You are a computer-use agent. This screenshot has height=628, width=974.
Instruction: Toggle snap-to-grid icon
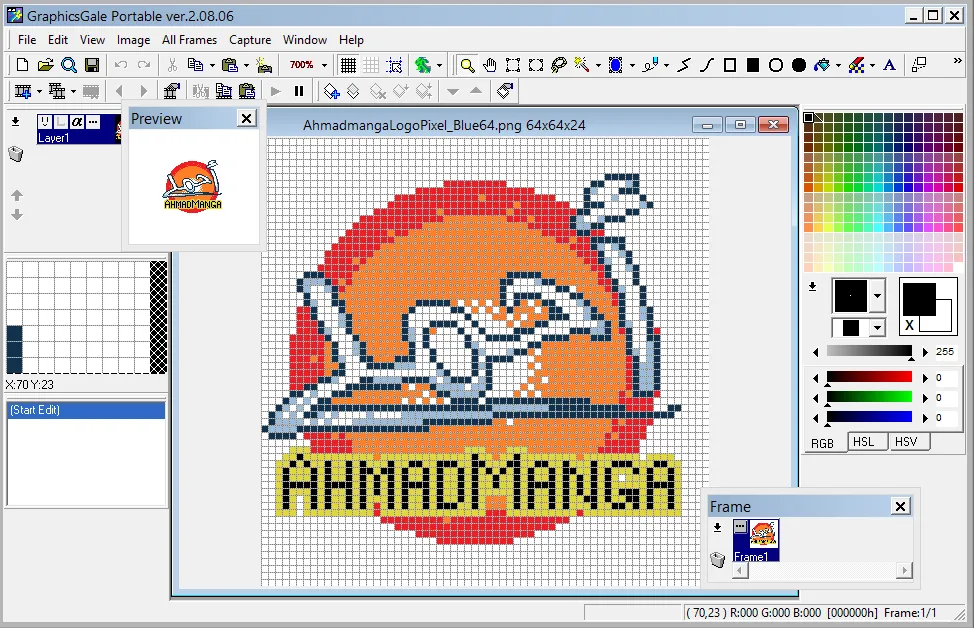[394, 65]
